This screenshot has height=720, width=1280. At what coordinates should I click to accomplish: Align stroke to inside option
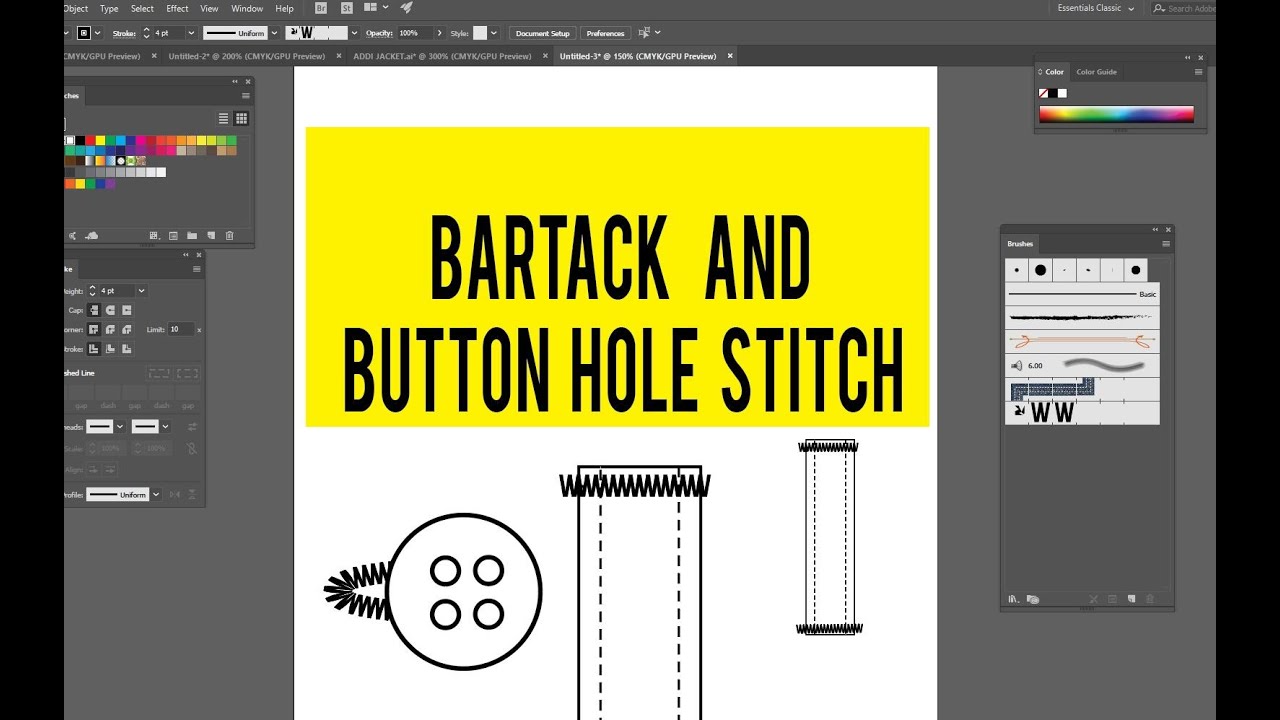pos(110,348)
